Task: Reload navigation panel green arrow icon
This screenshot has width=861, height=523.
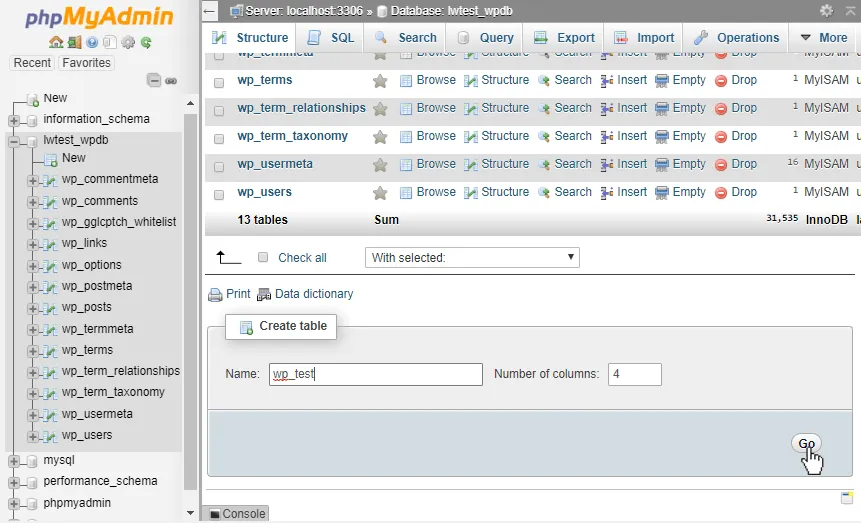Action: pyautogui.click(x=146, y=42)
